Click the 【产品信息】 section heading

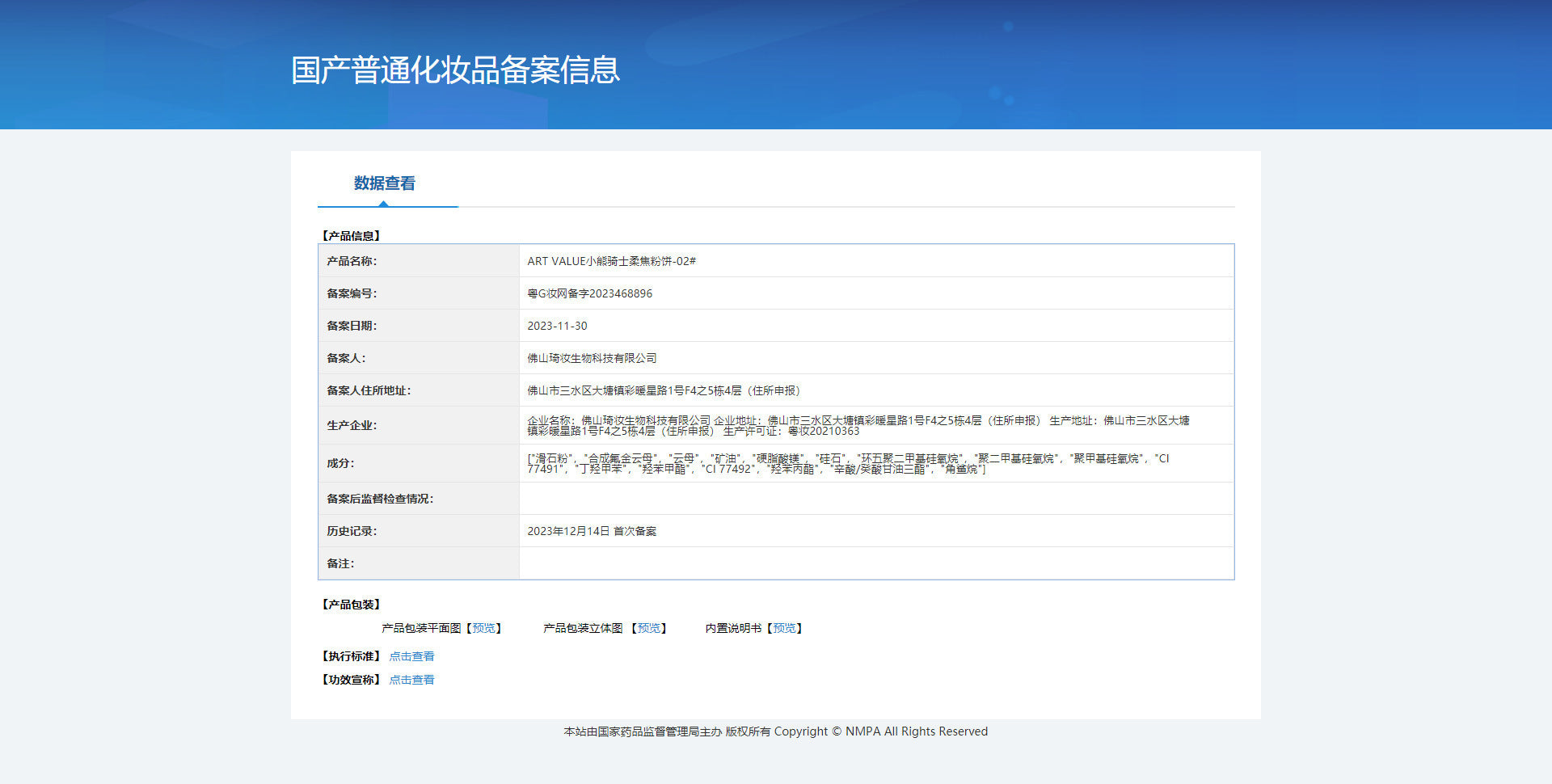point(351,236)
